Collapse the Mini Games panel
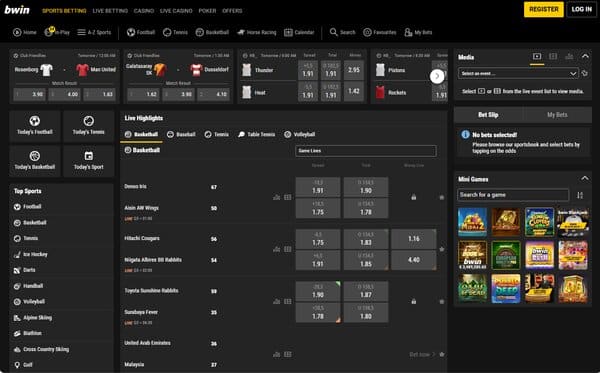The height and width of the screenshot is (373, 600). pyautogui.click(x=585, y=178)
